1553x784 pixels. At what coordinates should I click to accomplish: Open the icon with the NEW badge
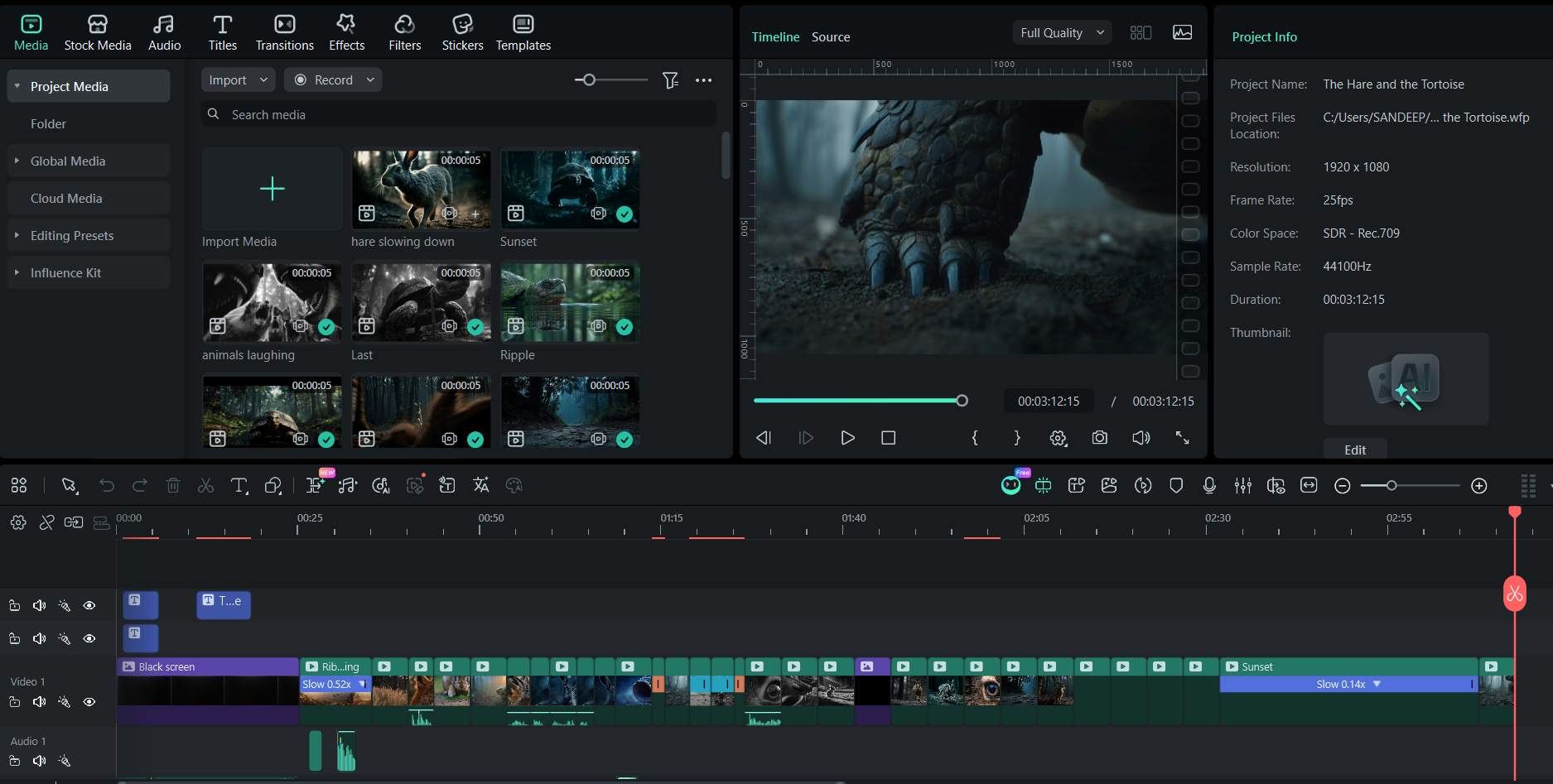pyautogui.click(x=316, y=485)
